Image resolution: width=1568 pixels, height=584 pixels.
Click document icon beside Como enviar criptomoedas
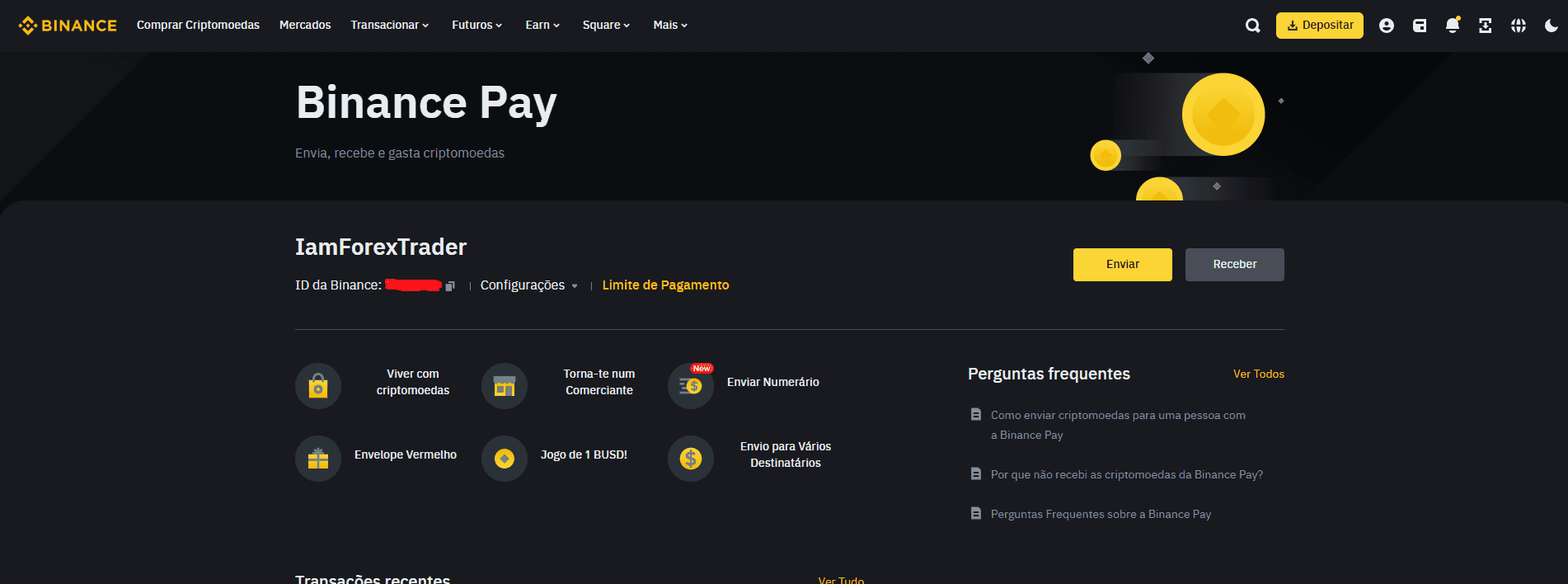(x=976, y=414)
